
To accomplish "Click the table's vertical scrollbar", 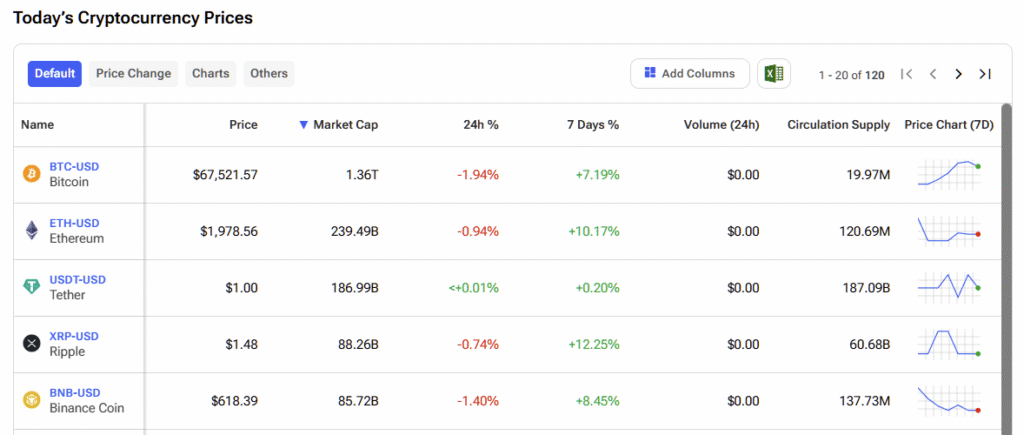I will [1006, 269].
